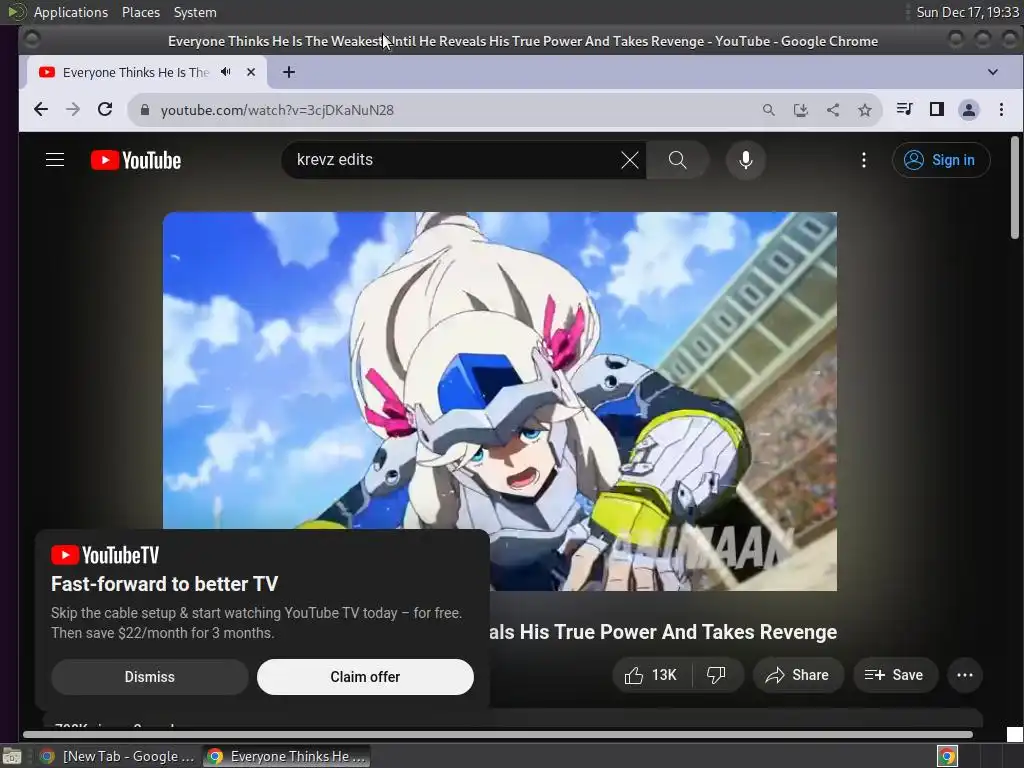1024x768 pixels.
Task: Switch to New Tab taskbar window
Action: [118, 756]
